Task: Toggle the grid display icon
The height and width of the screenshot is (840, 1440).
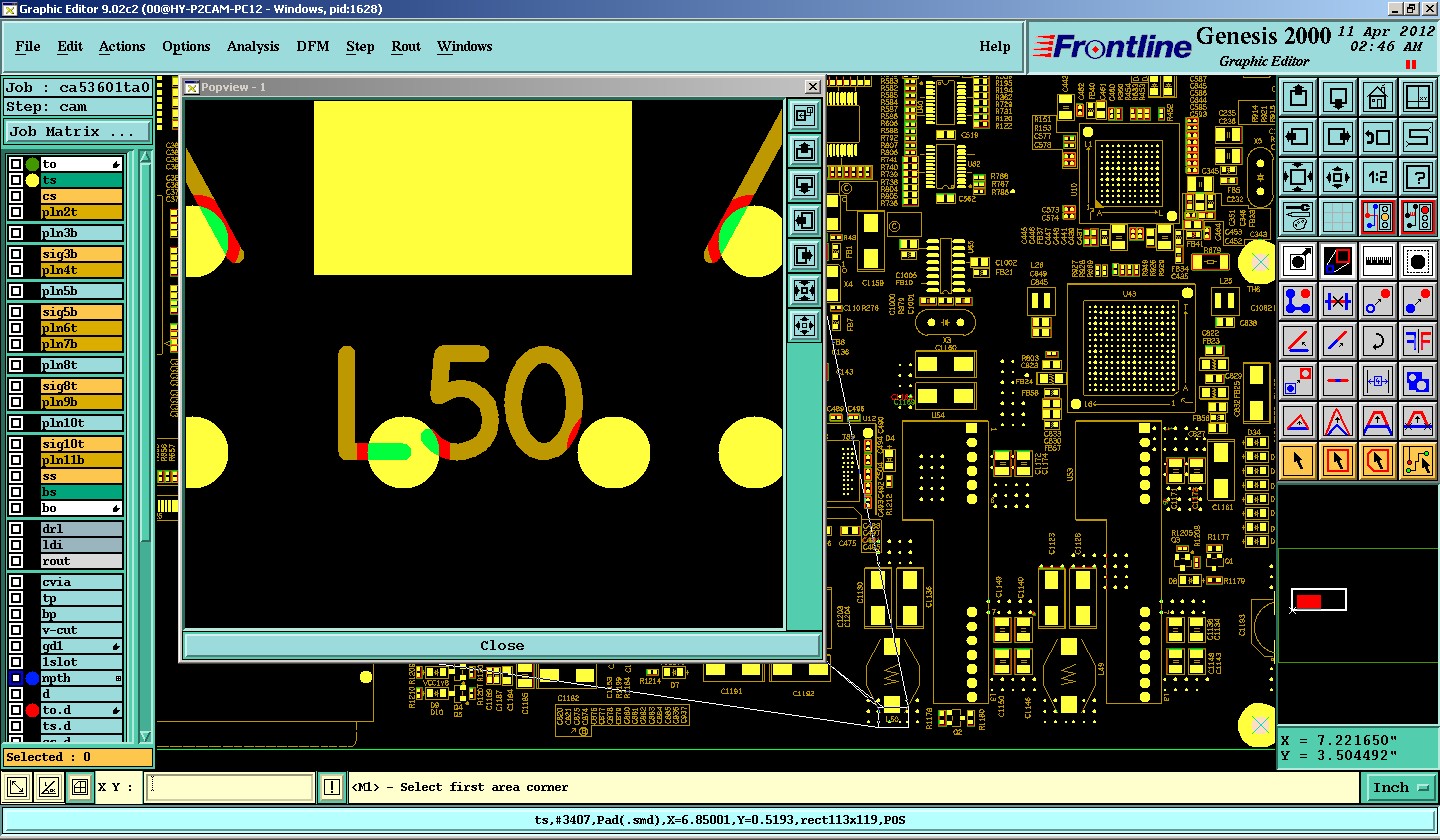Action: (x=1338, y=217)
